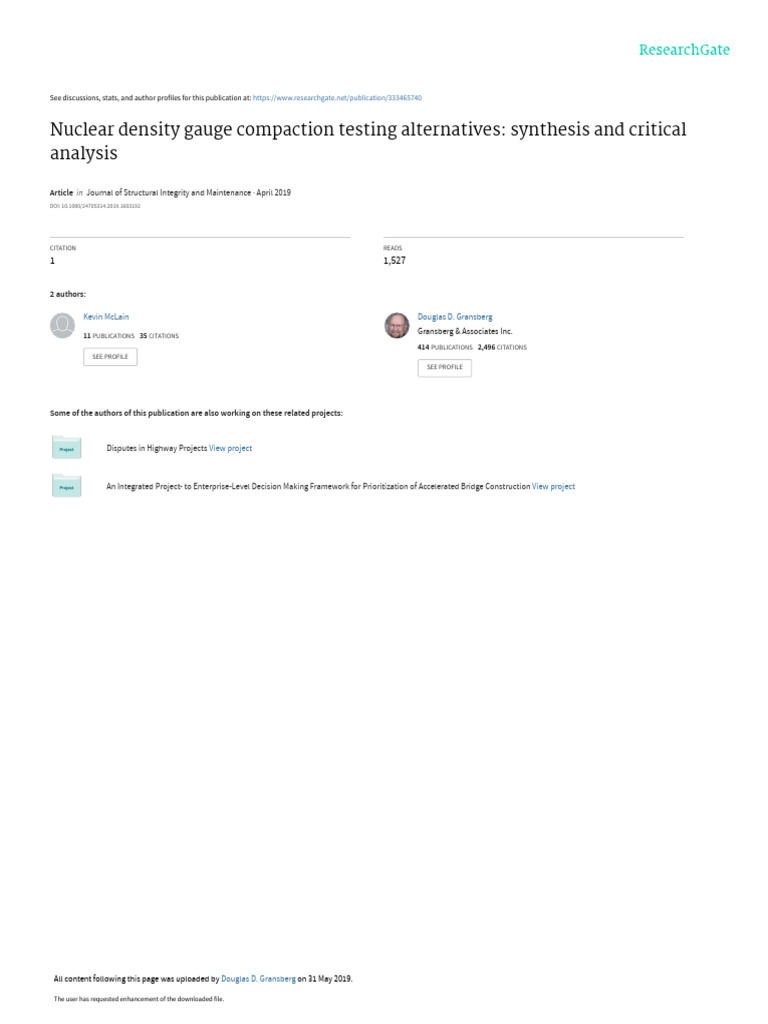
Task: Click the citation count under CITATION
Action: coord(53,260)
